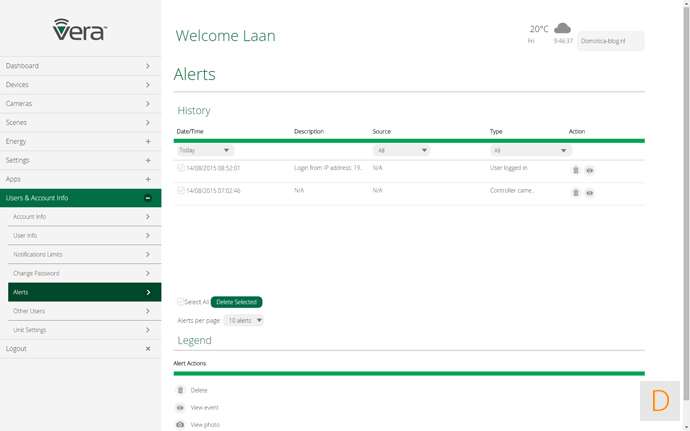Tick the checkbox for 08:52:01 alert
The height and width of the screenshot is (431, 690).
pos(181,168)
